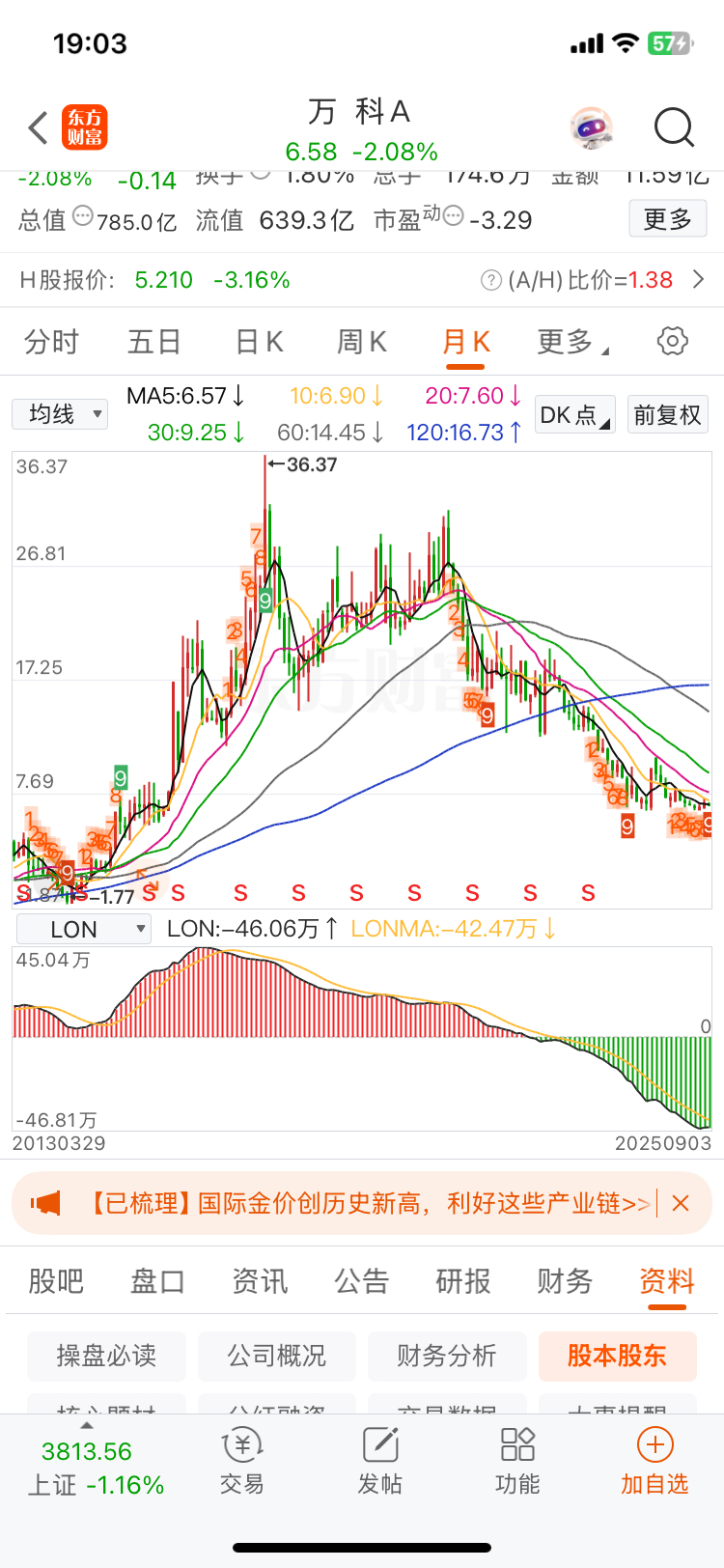Expand the H股报价 row chevron

[x=699, y=280]
